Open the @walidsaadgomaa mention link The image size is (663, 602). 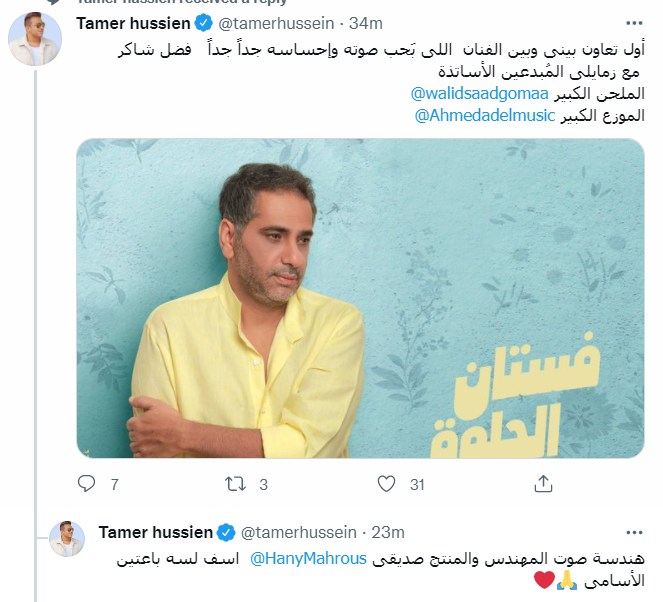click(x=479, y=93)
